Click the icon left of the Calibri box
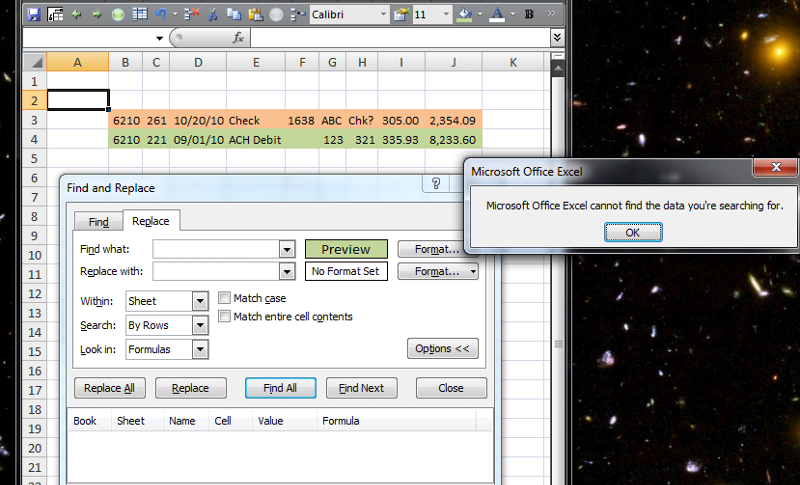Image resolution: width=800 pixels, height=485 pixels. click(298, 14)
